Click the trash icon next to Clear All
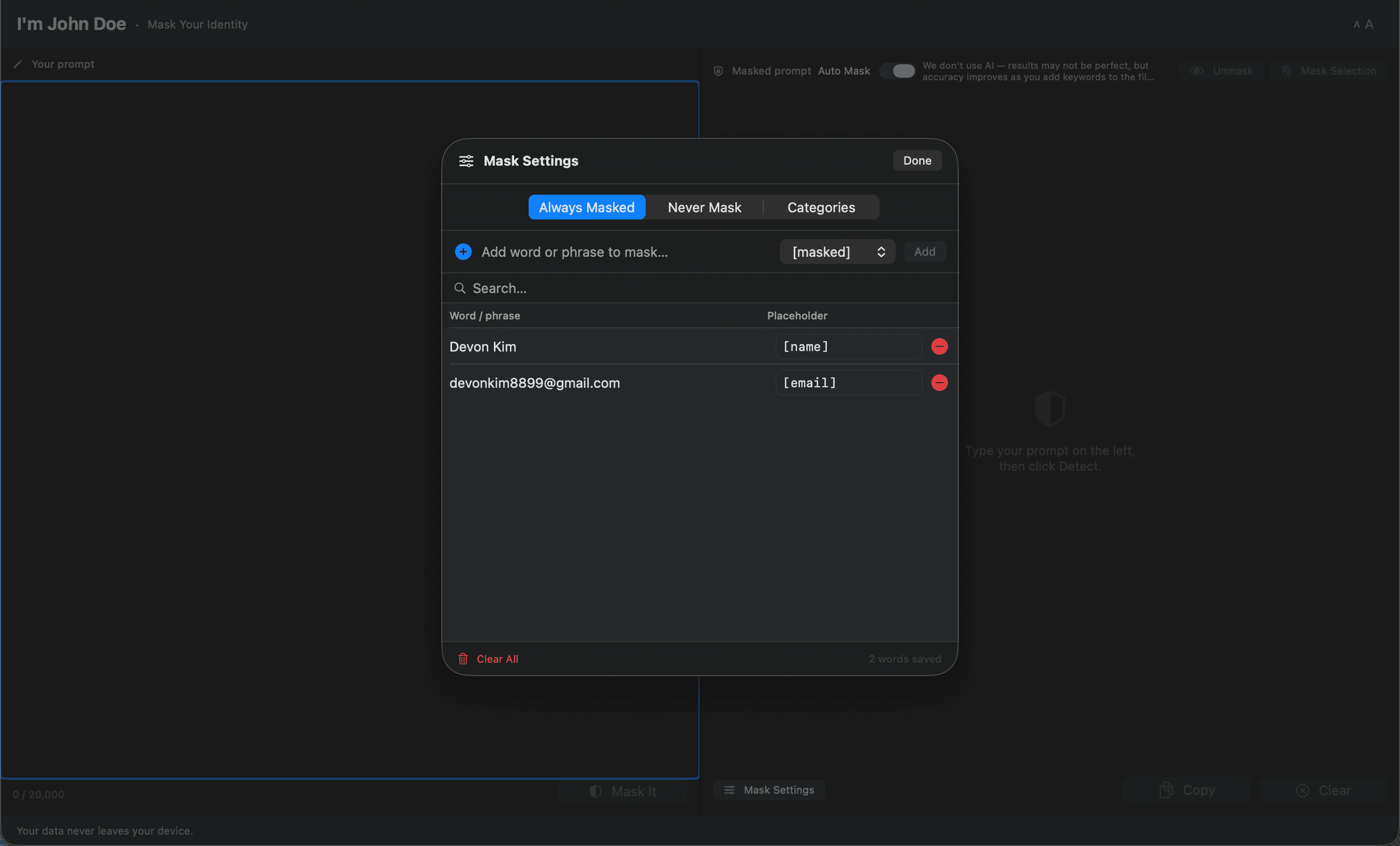The height and width of the screenshot is (846, 1400). tap(463, 659)
